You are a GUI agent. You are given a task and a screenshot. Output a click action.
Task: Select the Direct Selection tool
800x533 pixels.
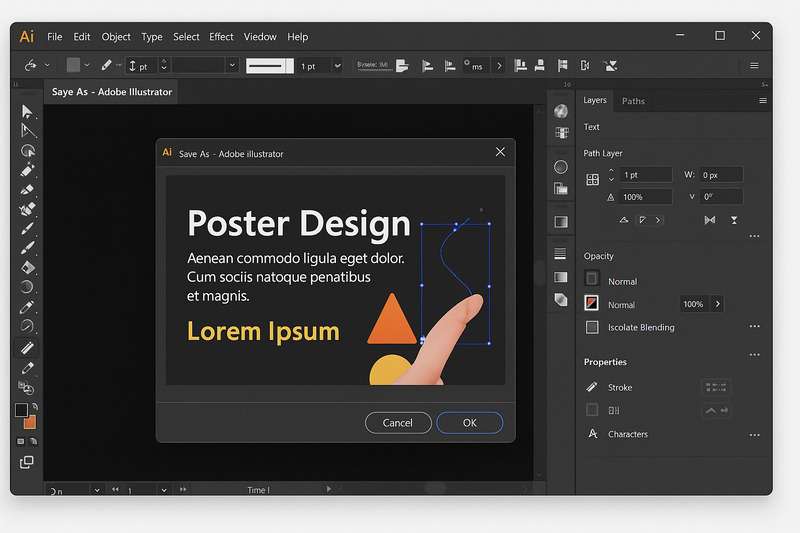pyautogui.click(x=28, y=131)
